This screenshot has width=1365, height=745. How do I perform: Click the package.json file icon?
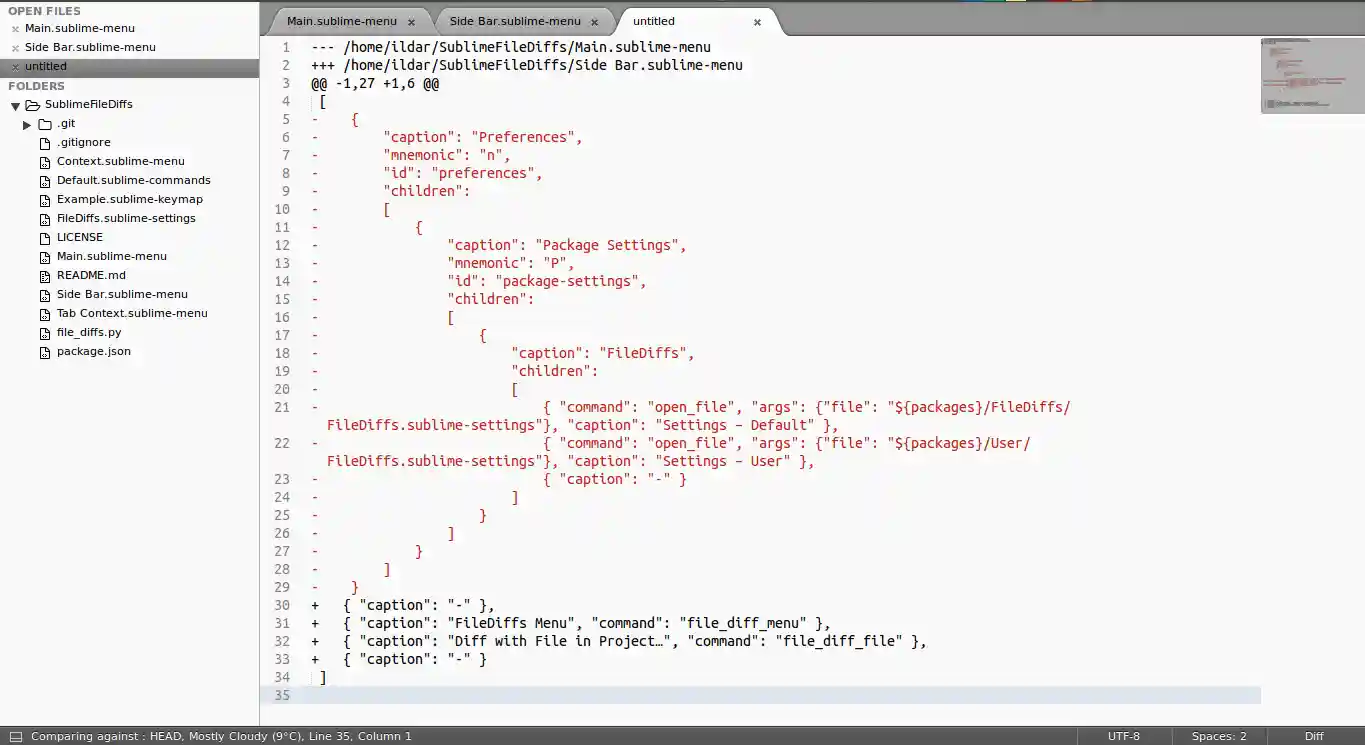click(x=45, y=352)
